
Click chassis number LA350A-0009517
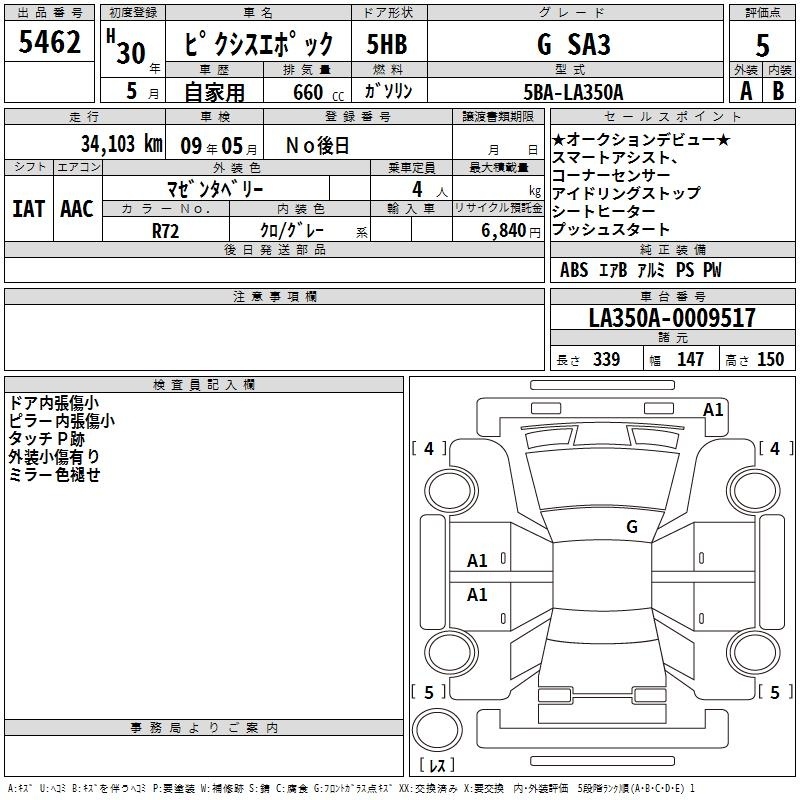pos(672,319)
